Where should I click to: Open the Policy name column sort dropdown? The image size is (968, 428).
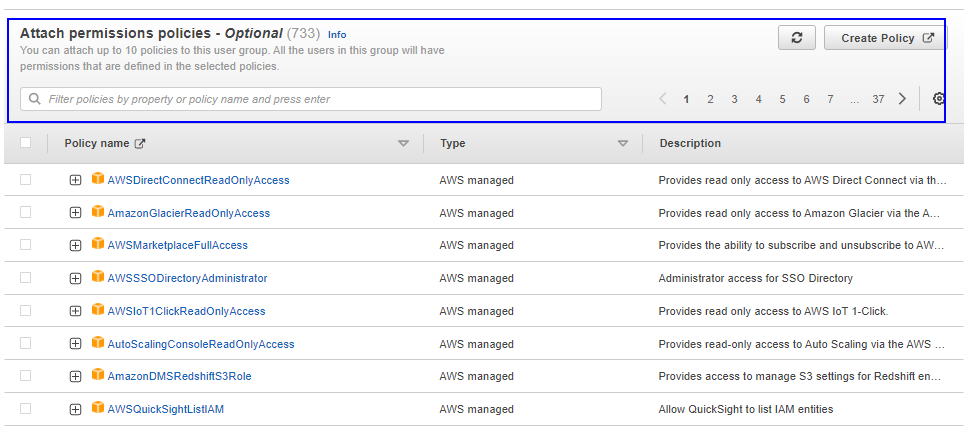click(x=403, y=143)
